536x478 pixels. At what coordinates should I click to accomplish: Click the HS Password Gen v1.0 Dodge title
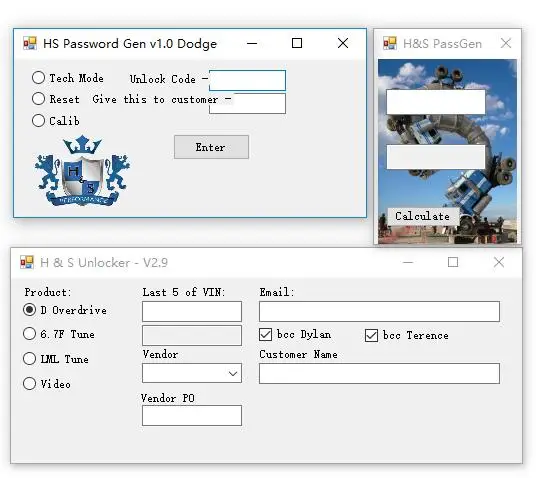point(130,44)
